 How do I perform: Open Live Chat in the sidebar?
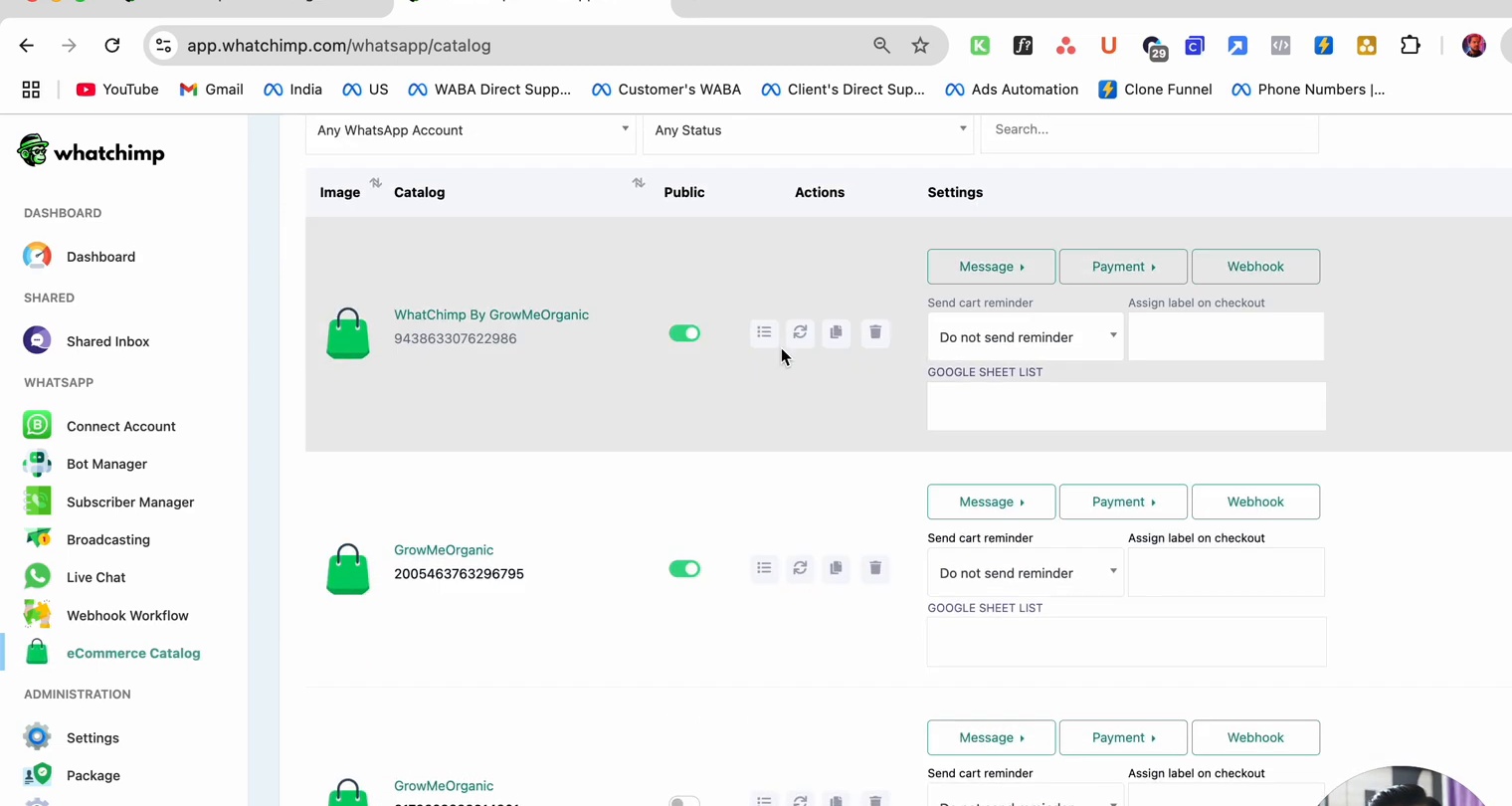[x=95, y=577]
